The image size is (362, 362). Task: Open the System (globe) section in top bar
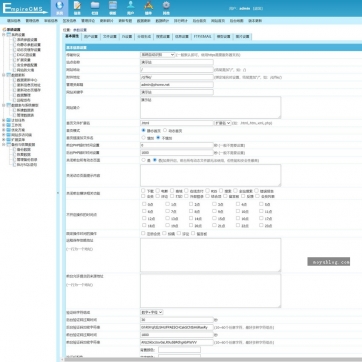pos(59,8)
